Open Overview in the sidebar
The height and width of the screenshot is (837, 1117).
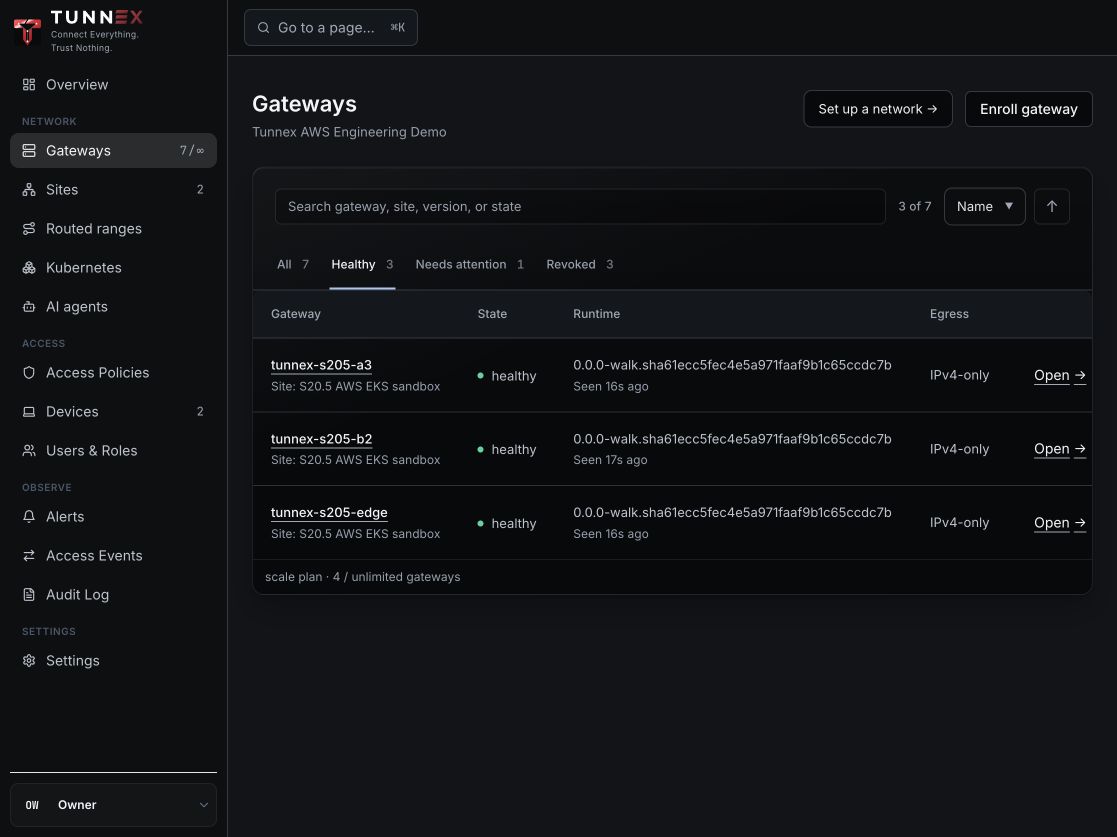coord(113,85)
